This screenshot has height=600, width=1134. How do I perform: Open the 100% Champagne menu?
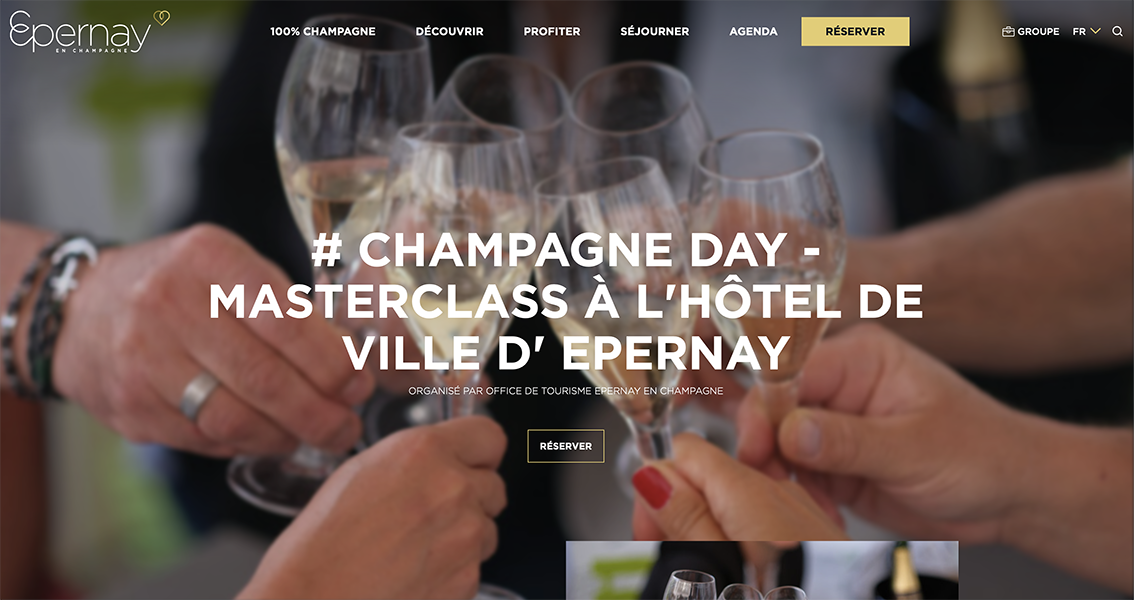pyautogui.click(x=323, y=32)
